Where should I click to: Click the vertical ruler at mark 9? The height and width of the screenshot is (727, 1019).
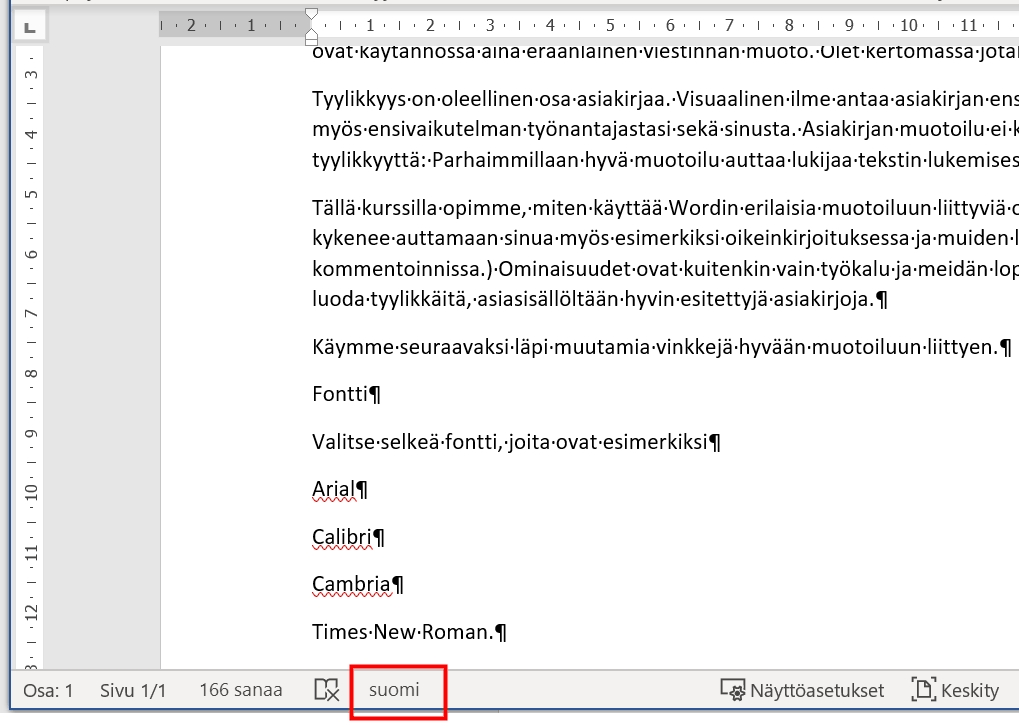point(31,435)
